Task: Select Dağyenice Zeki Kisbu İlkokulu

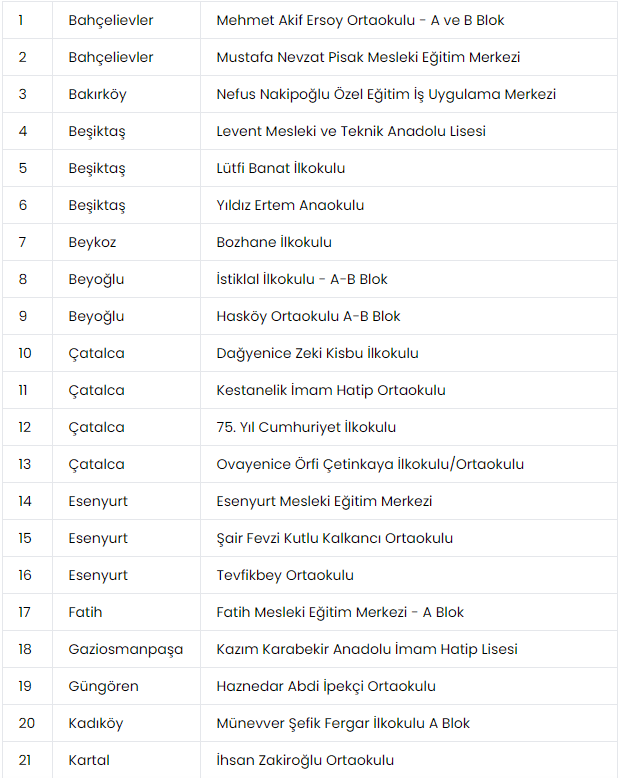Action: pyautogui.click(x=317, y=353)
